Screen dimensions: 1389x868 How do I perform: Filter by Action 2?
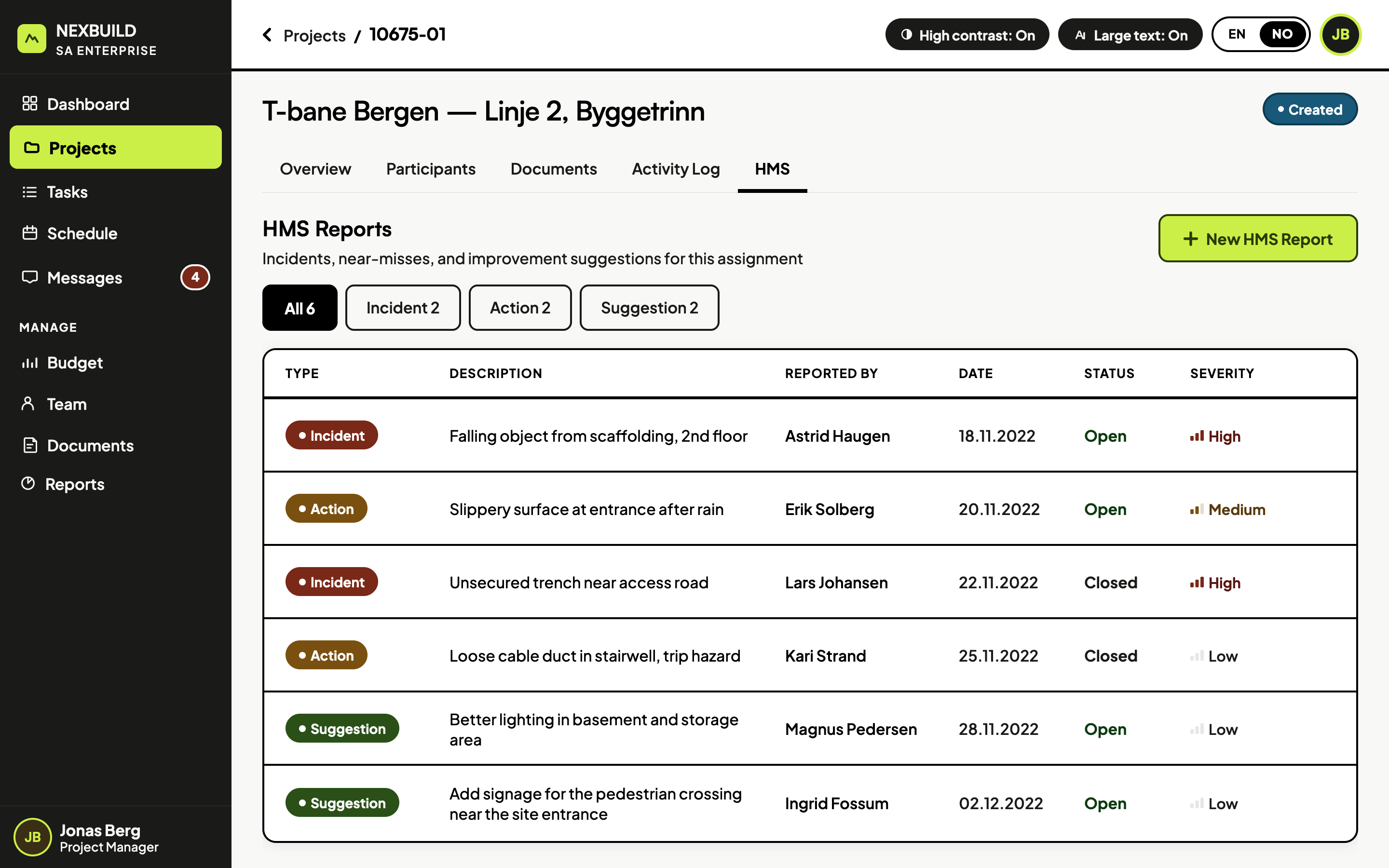pos(520,308)
